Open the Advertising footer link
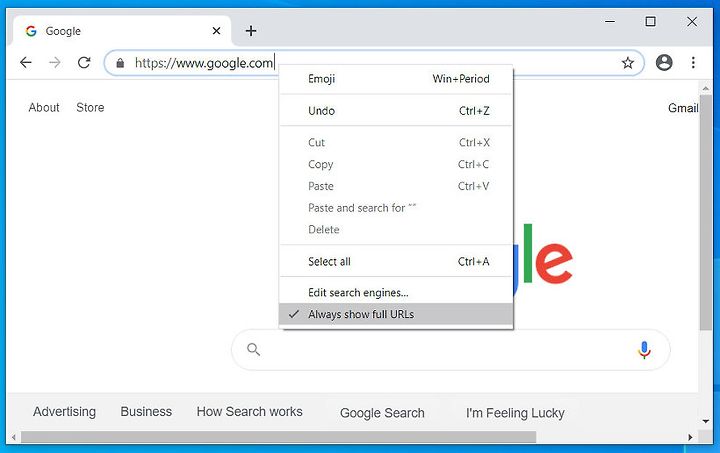720x453 pixels. tap(64, 412)
